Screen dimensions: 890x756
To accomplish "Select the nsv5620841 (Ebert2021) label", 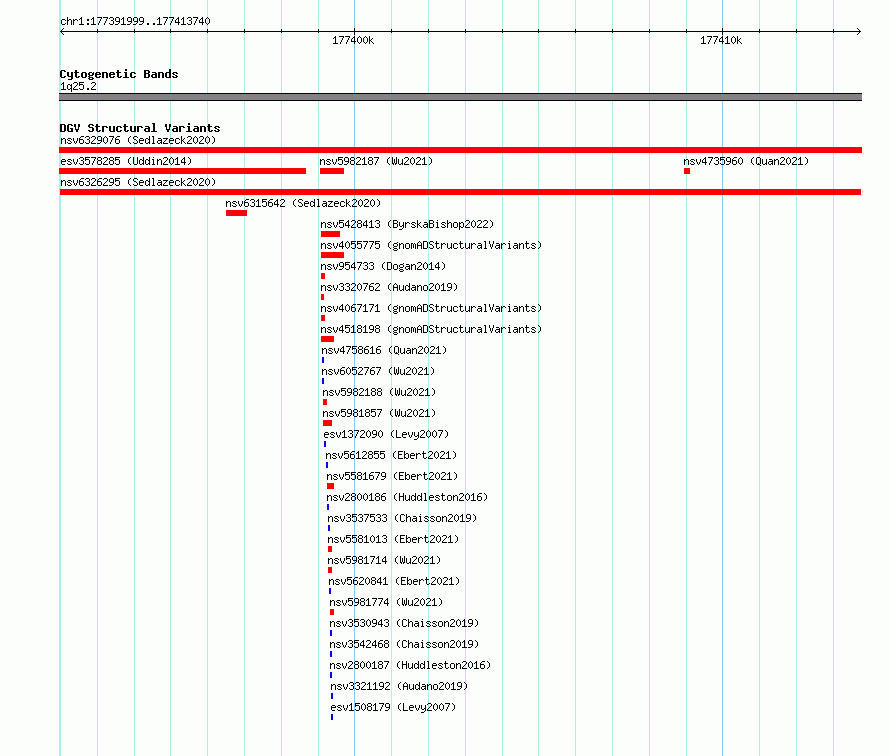I will point(394,581).
